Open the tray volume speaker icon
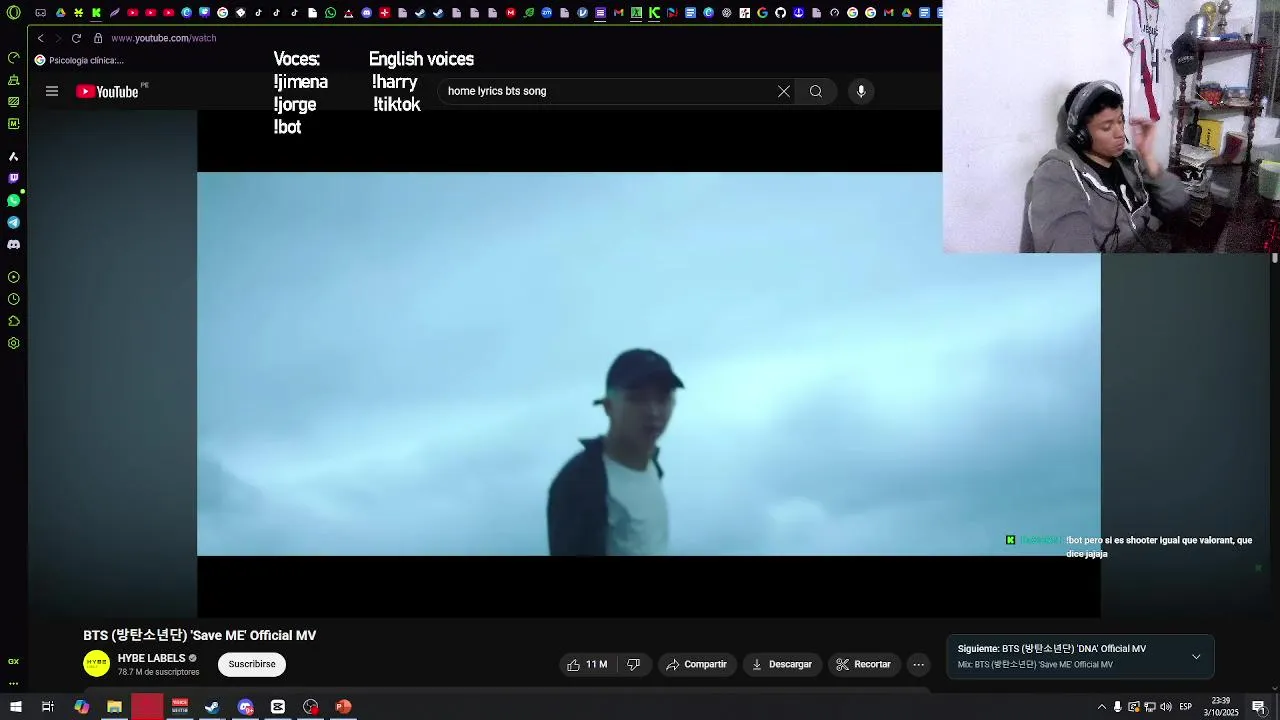The image size is (1280, 720). pos(1165,707)
